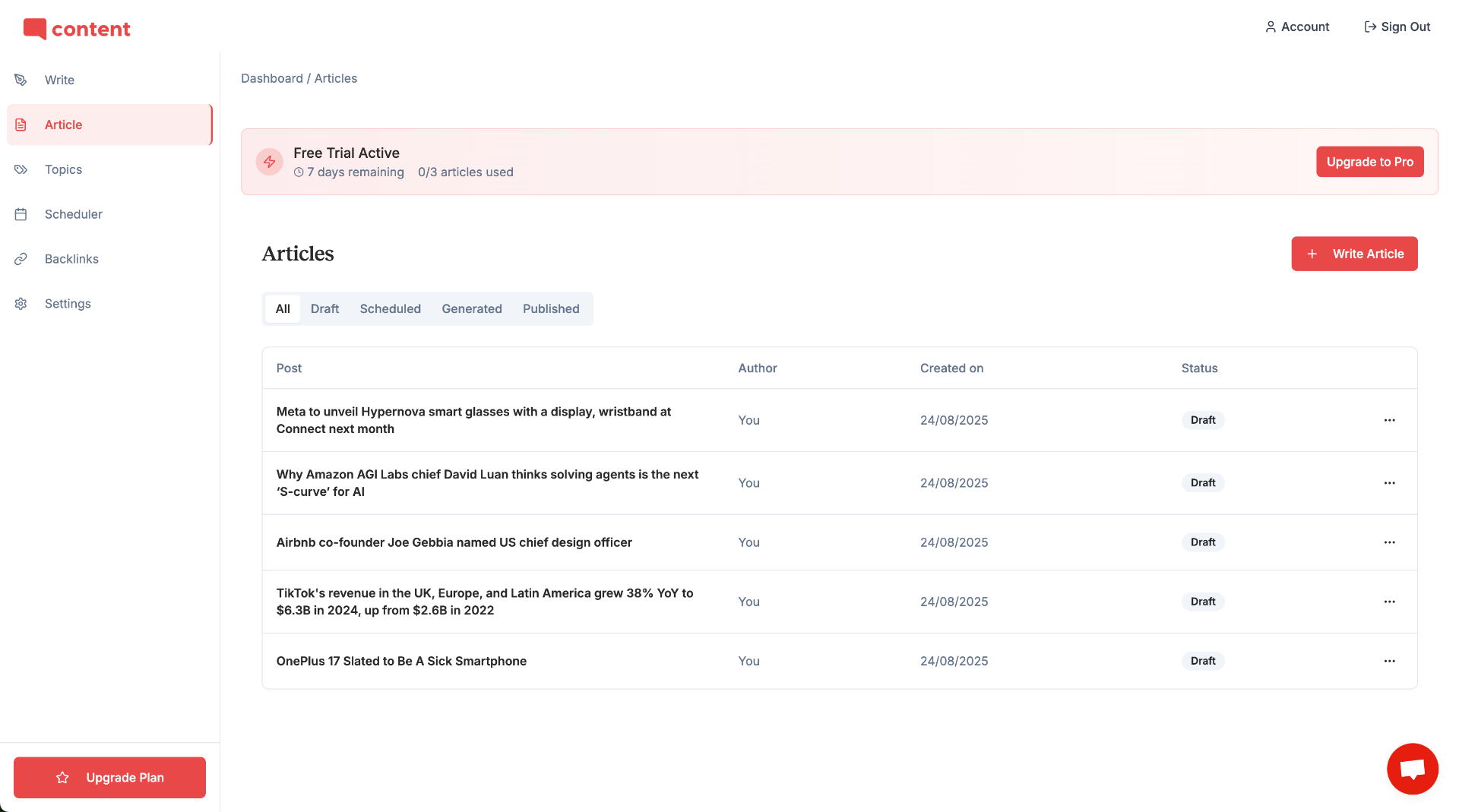This screenshot has height=812, width=1459.
Task: Click the star icon on Upgrade Plan
Action: pyautogui.click(x=62, y=778)
